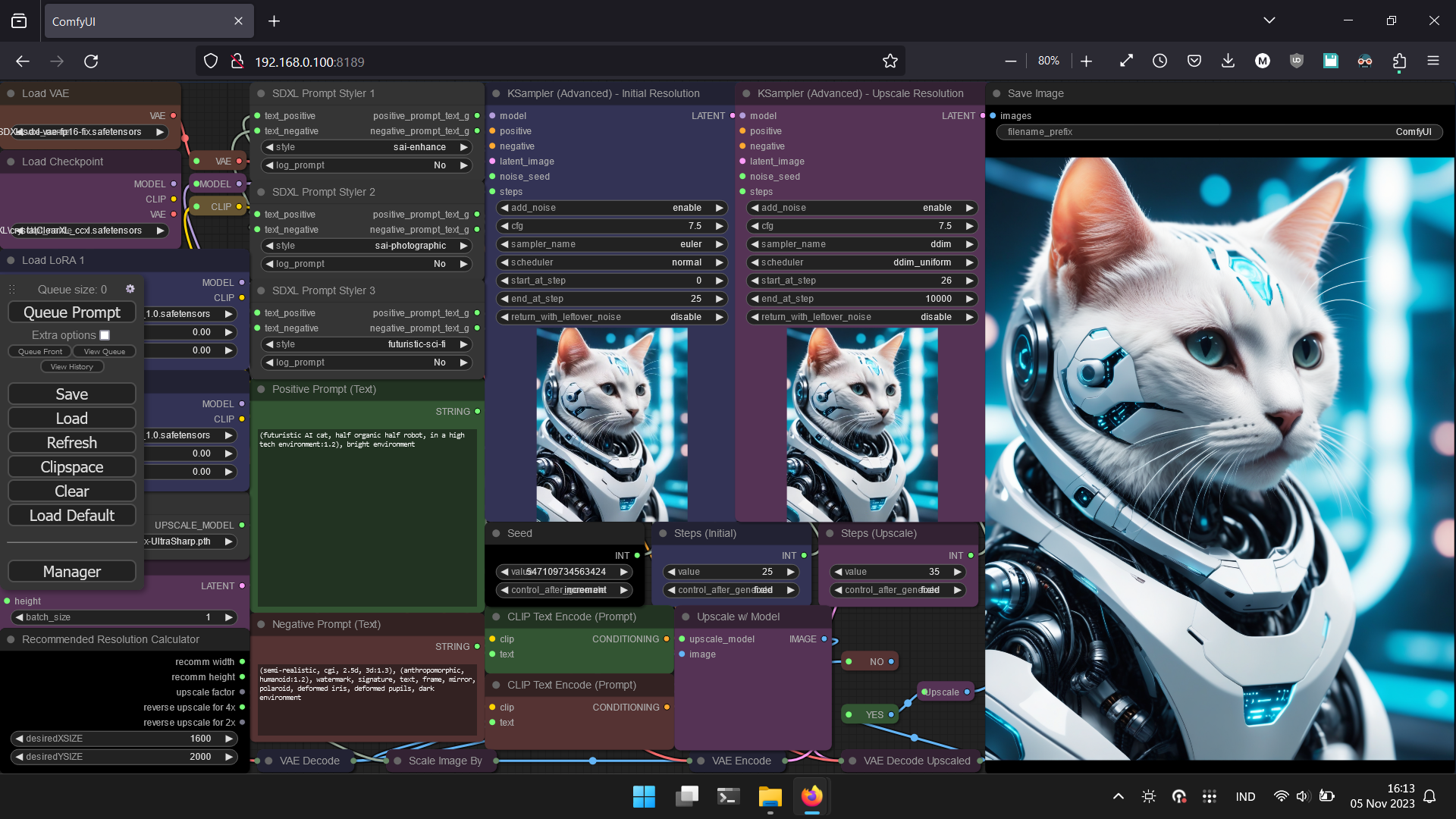Click the seed value input field
Image resolution: width=1456 pixels, height=819 pixels.
click(565, 571)
